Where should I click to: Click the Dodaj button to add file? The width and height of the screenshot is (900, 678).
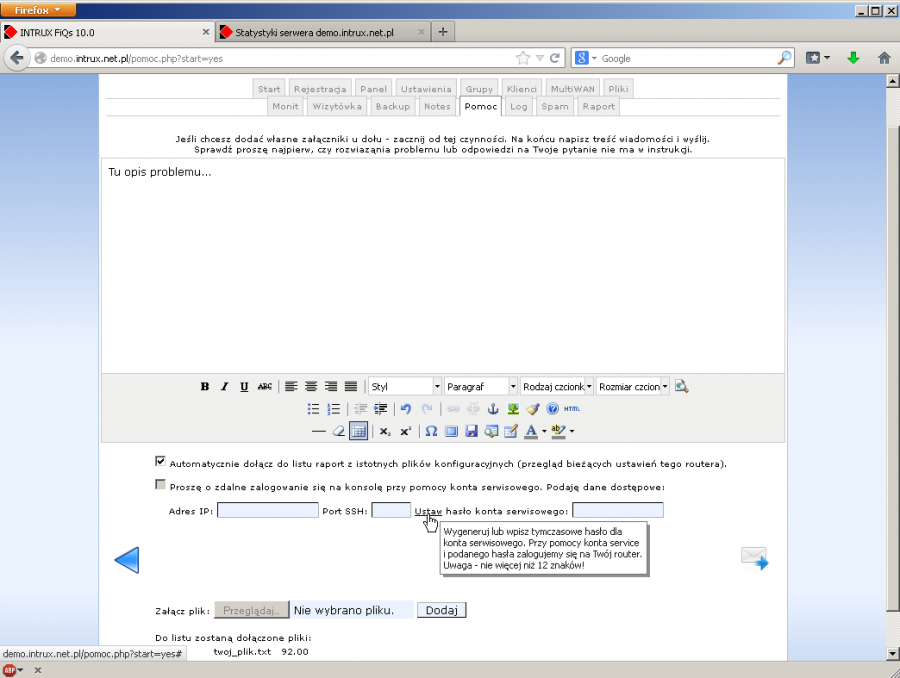441,610
